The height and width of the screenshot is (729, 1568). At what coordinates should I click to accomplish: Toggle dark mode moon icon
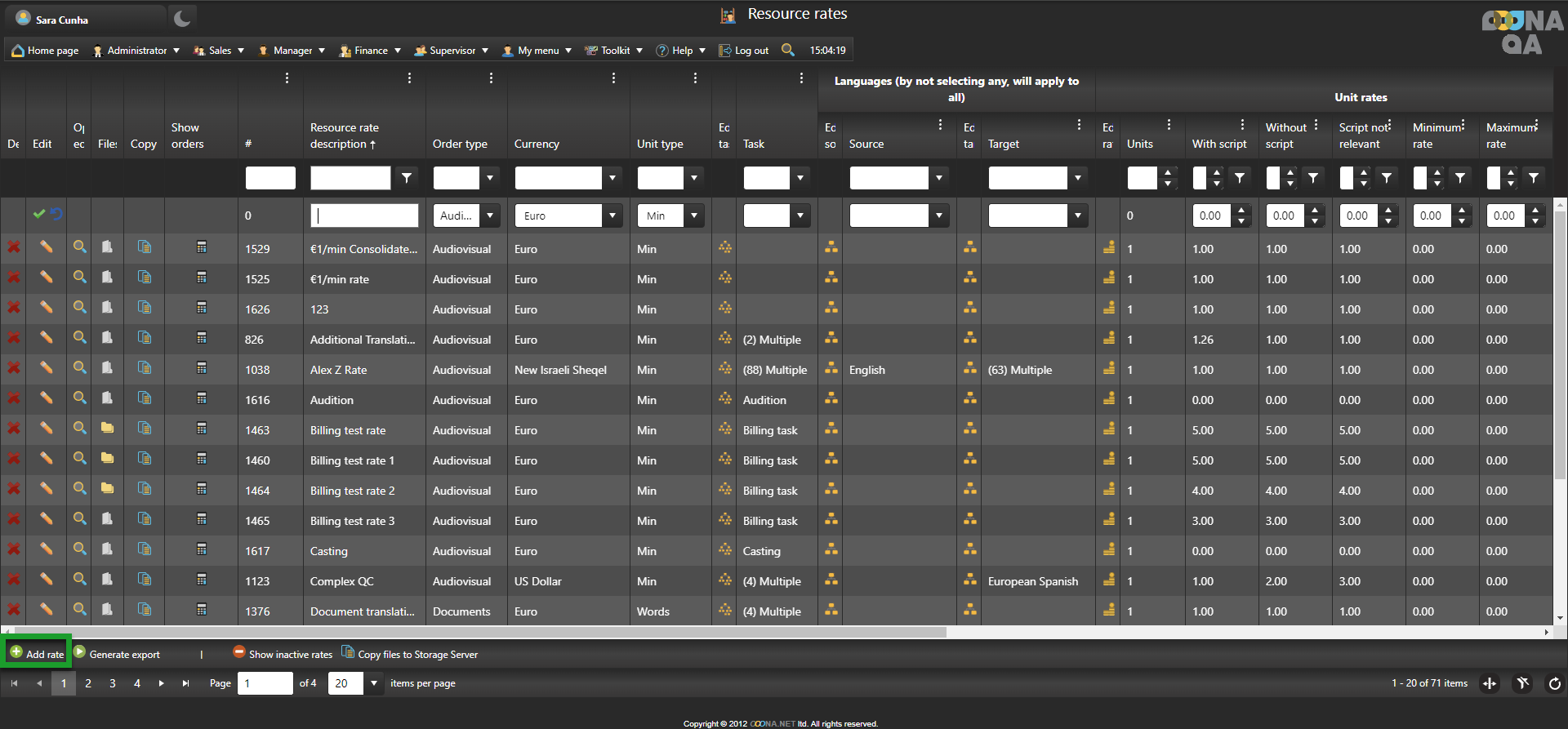coord(182,19)
